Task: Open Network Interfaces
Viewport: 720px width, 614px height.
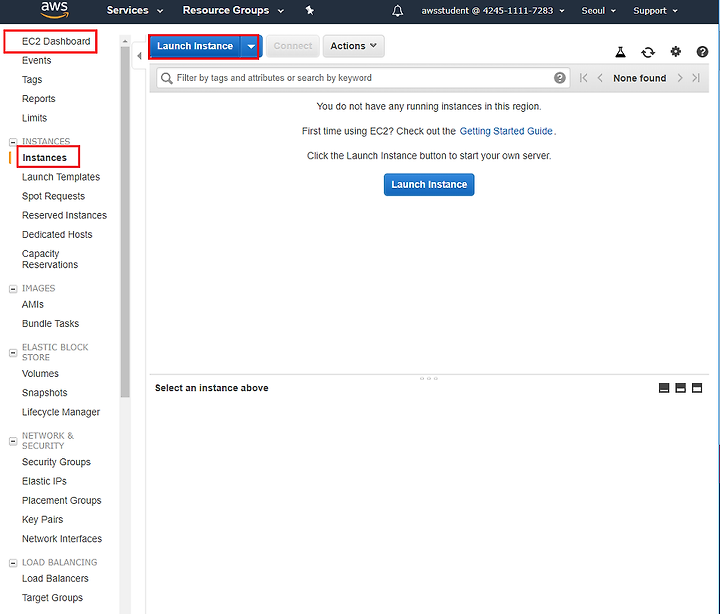Action: click(62, 539)
